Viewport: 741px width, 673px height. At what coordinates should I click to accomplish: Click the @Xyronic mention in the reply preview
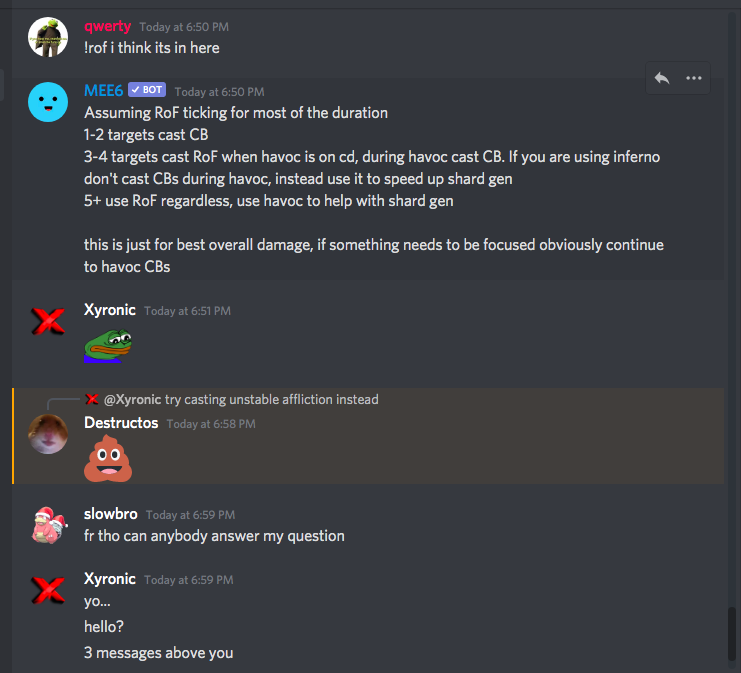tap(132, 399)
